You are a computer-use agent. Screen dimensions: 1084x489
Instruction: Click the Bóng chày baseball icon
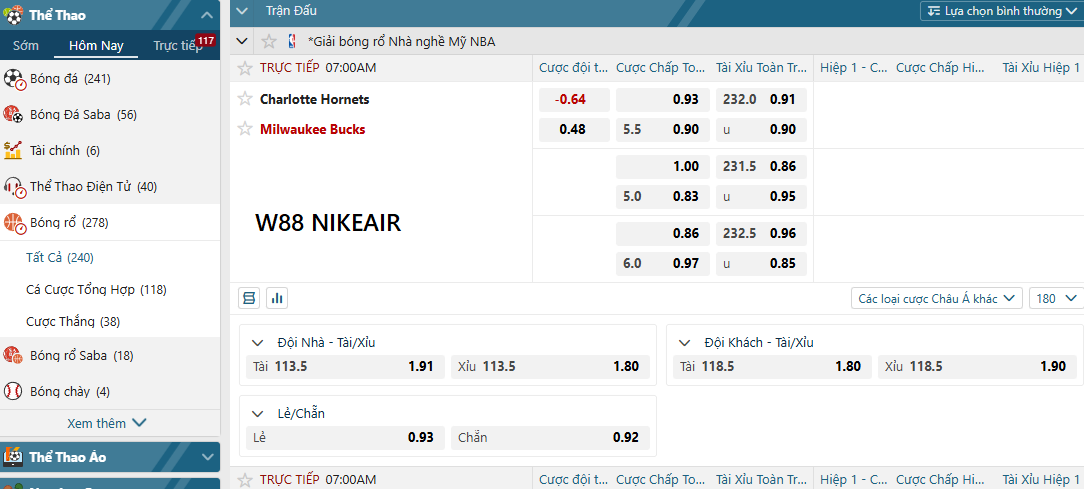pyautogui.click(x=14, y=391)
